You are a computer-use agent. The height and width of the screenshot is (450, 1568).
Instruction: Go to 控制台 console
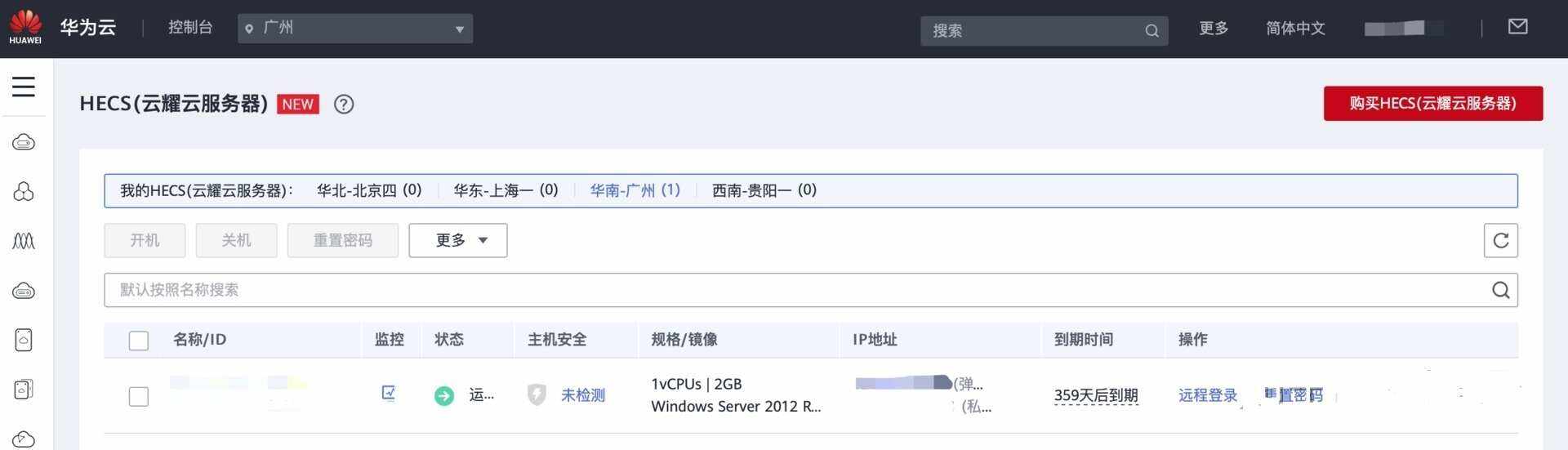(x=190, y=28)
